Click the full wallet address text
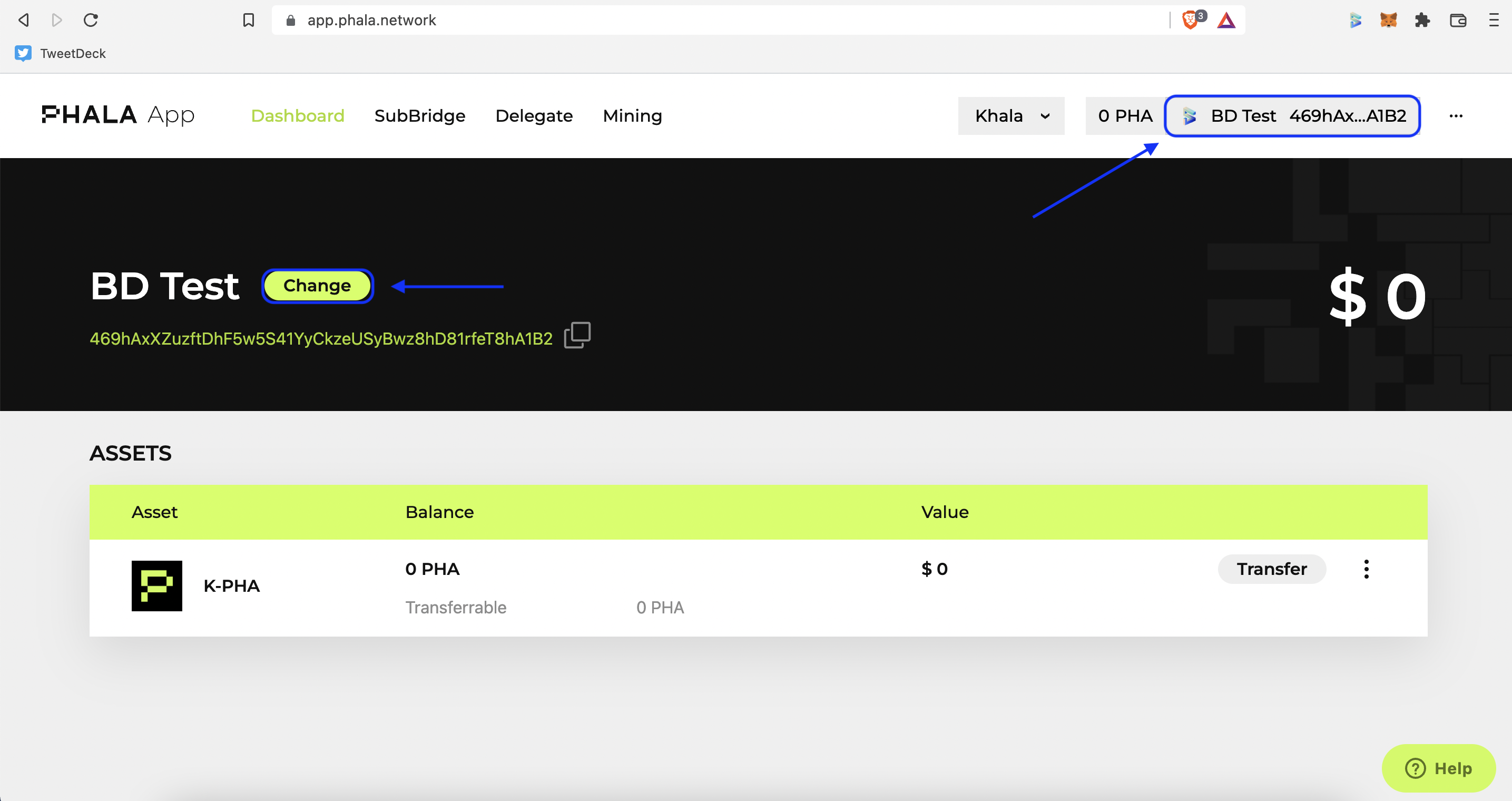The image size is (1512, 801). click(321, 339)
